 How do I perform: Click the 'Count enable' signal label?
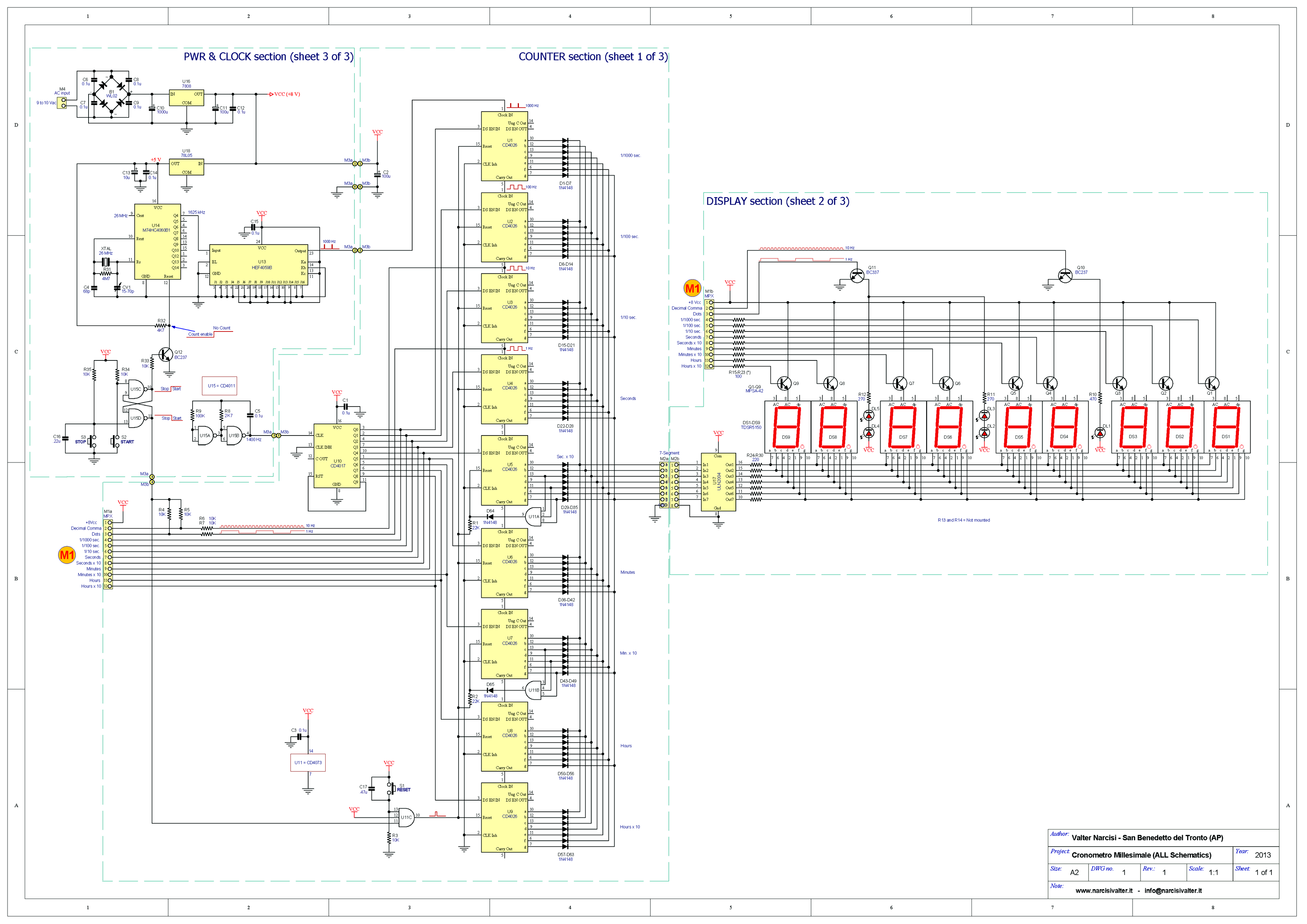click(x=200, y=334)
